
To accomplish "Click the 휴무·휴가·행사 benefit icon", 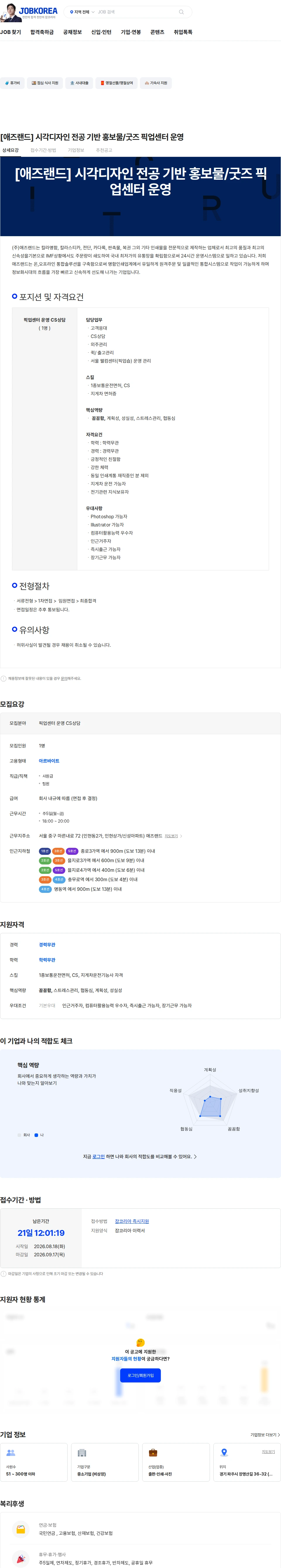I will pyautogui.click(x=21, y=1559).
